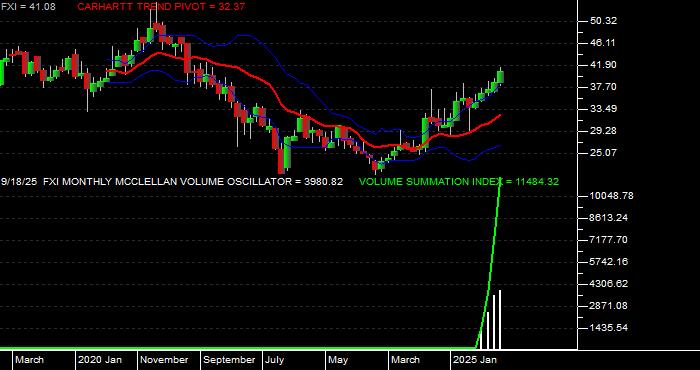Click the 10048.78 oscillator axis value

611,196
